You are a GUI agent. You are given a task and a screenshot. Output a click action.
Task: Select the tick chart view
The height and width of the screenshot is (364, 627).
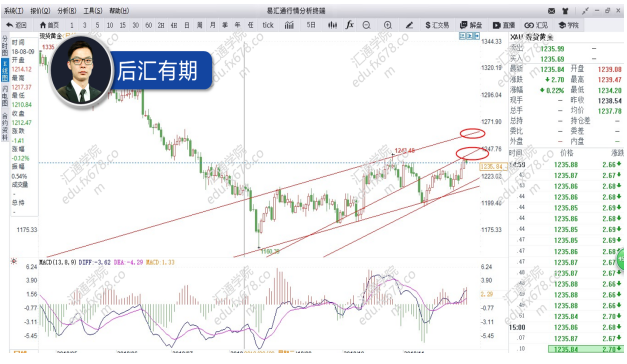(x=268, y=25)
